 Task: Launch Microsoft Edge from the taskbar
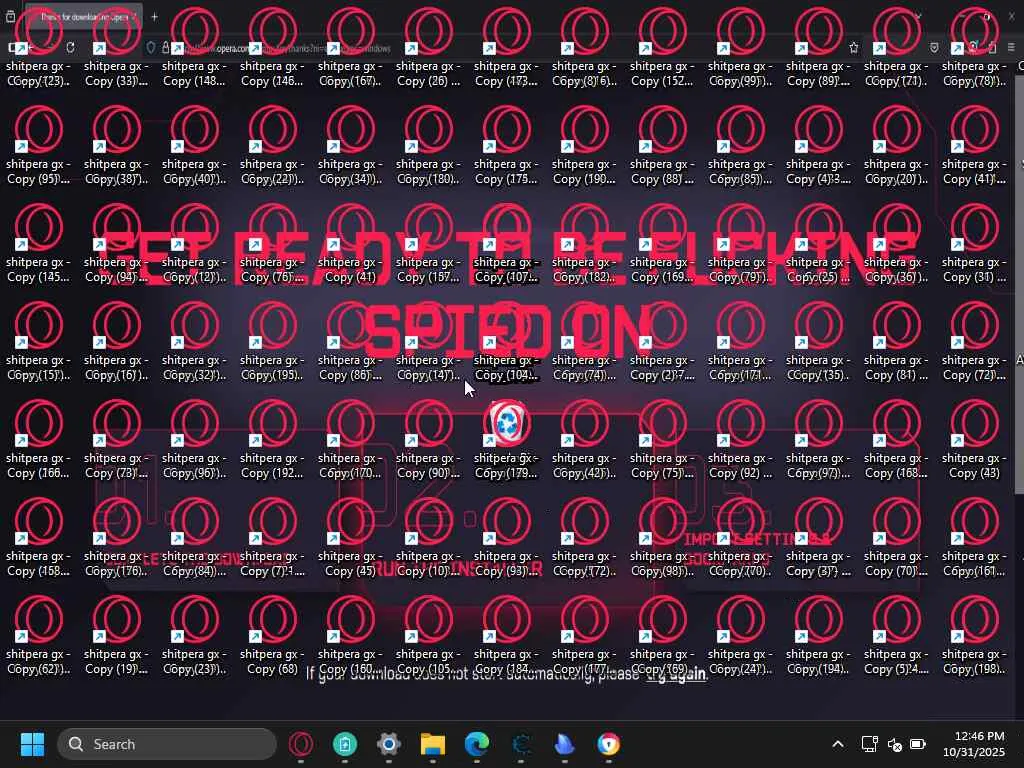(x=477, y=744)
